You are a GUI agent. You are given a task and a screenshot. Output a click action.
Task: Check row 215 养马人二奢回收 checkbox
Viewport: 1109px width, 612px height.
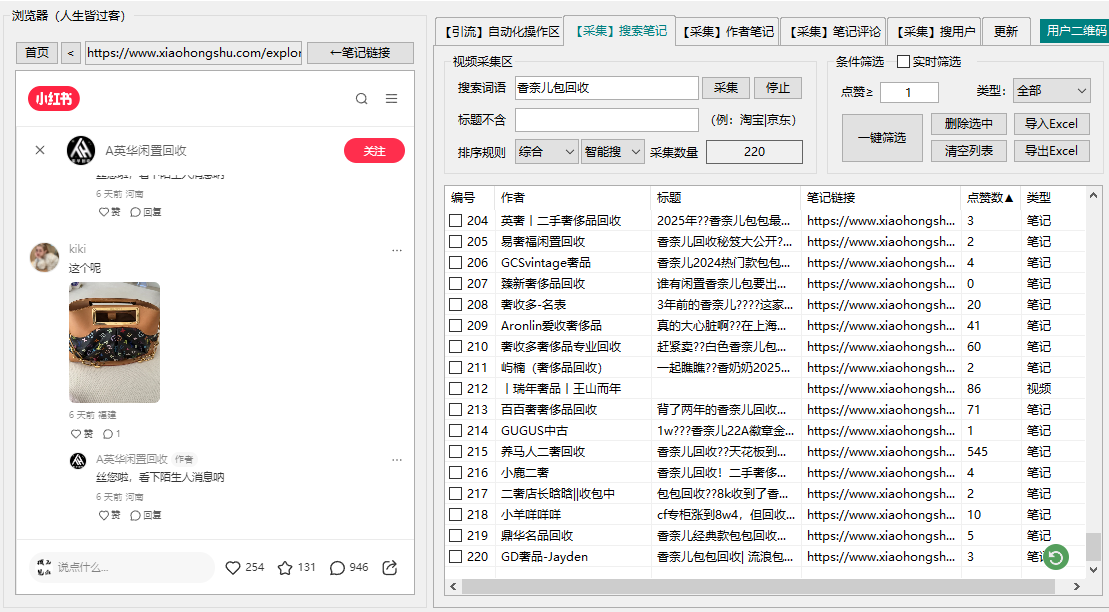[x=455, y=451]
